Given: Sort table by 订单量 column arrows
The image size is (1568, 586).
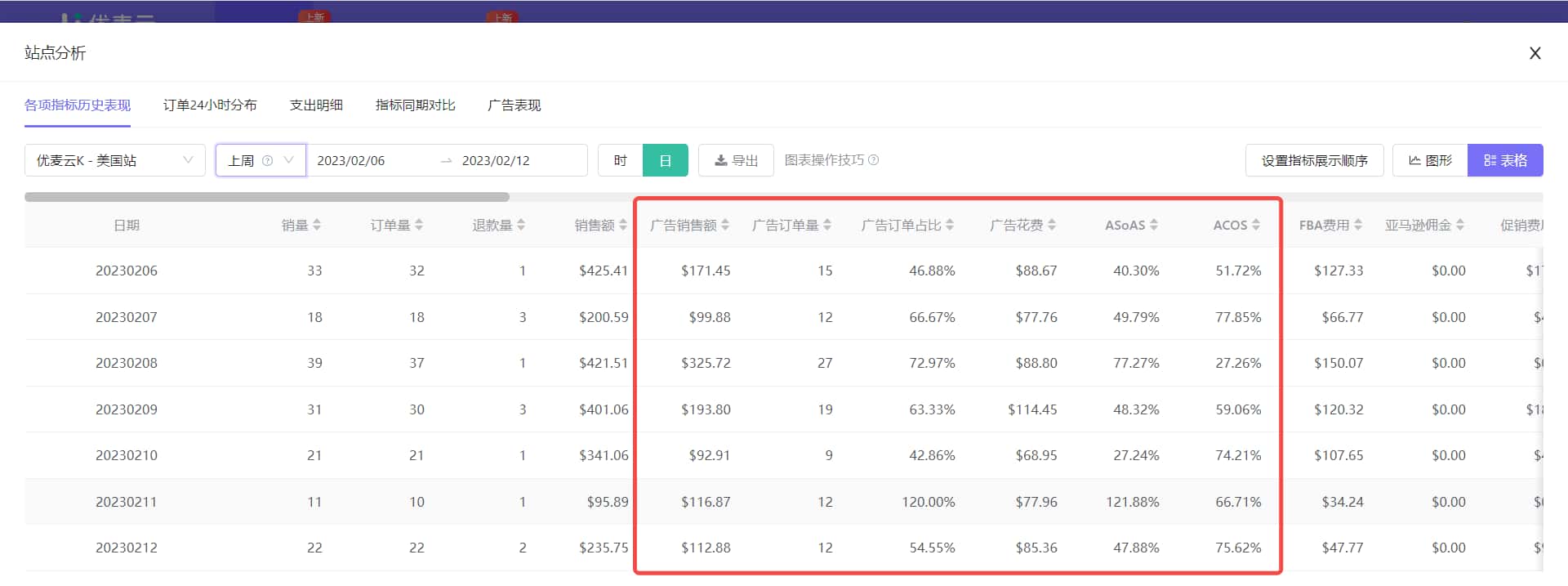Looking at the screenshot, I should [x=419, y=225].
